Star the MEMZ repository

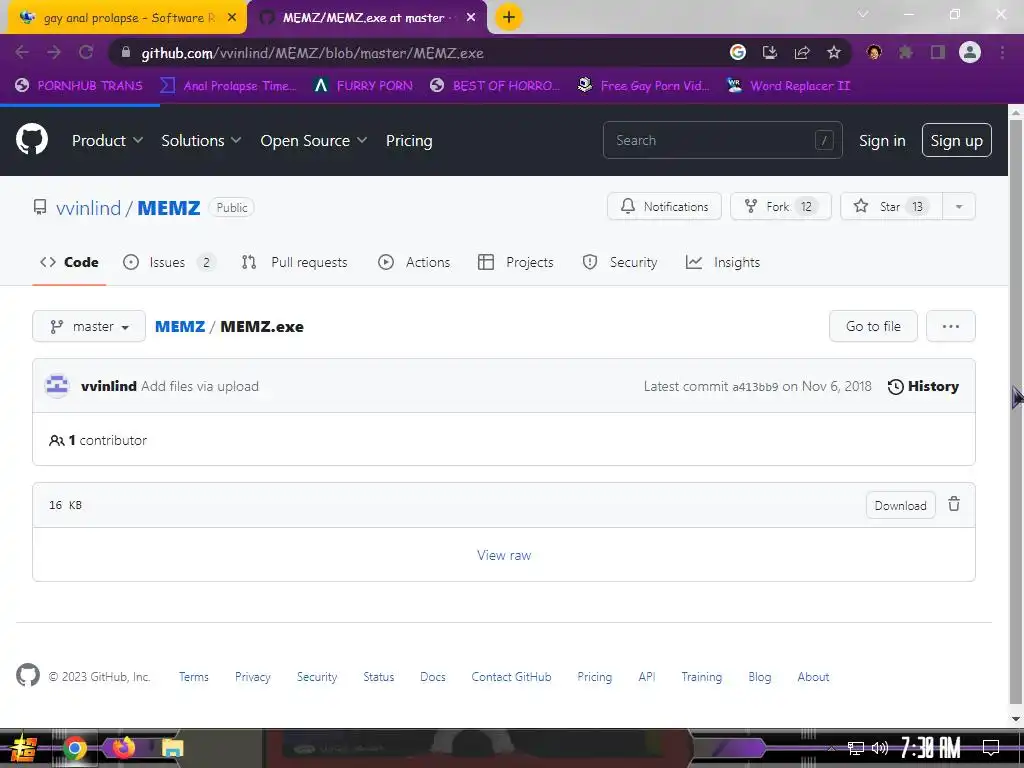click(891, 206)
